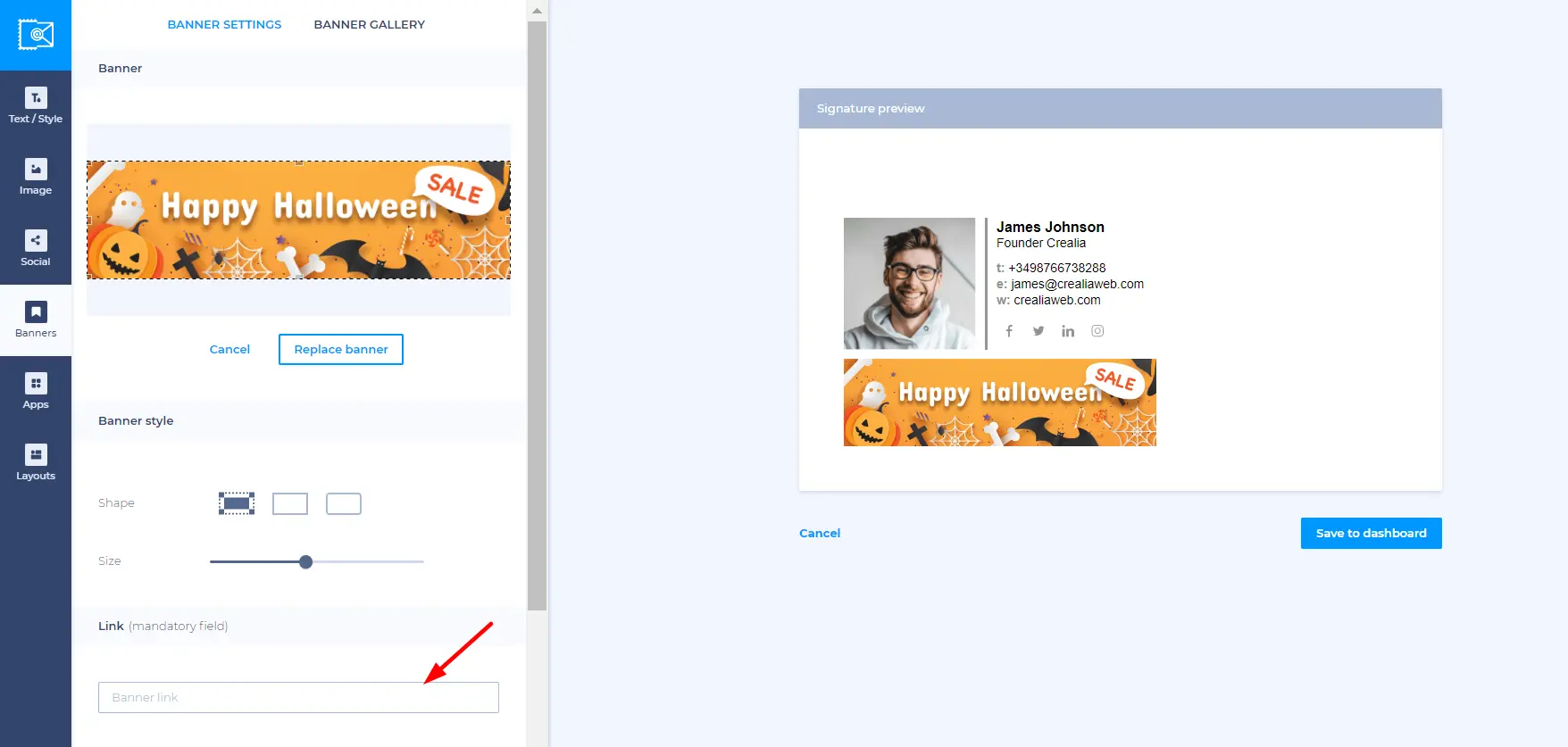The width and height of the screenshot is (1568, 747).
Task: Open the Image sidebar section
Action: pyautogui.click(x=36, y=178)
